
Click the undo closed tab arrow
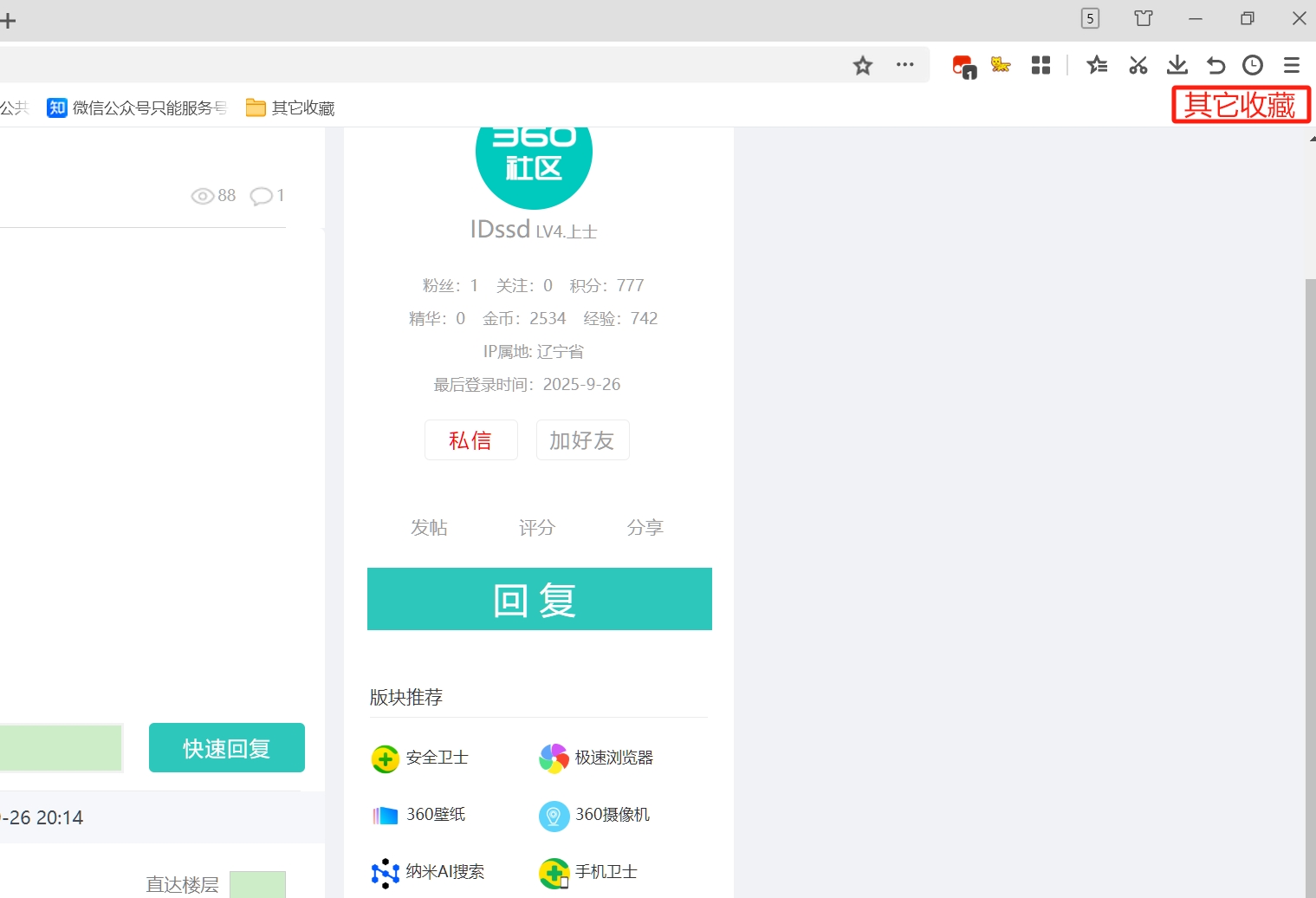1216,65
